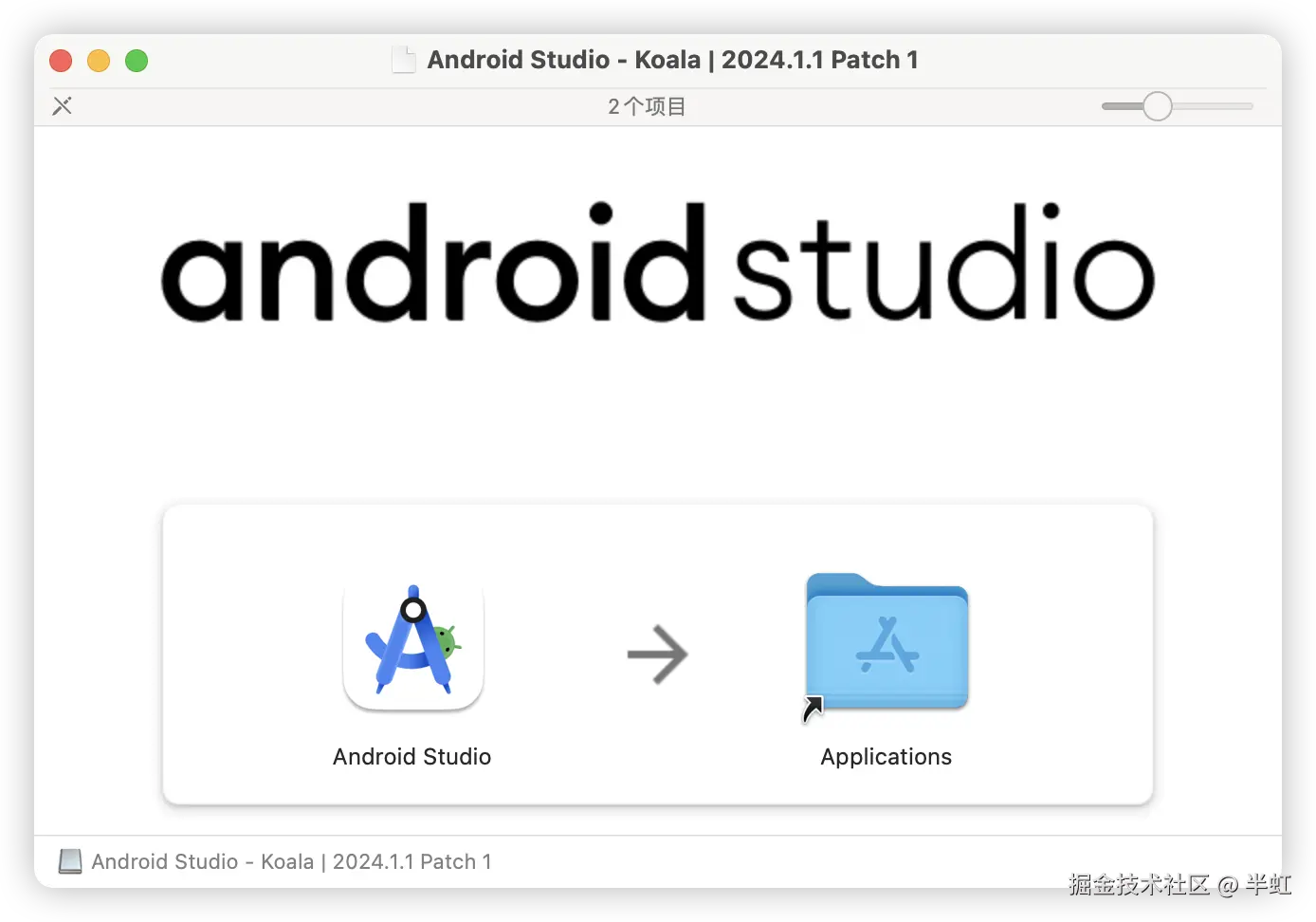1316x922 pixels.
Task: Click the "Applications" folder label
Action: 886,757
